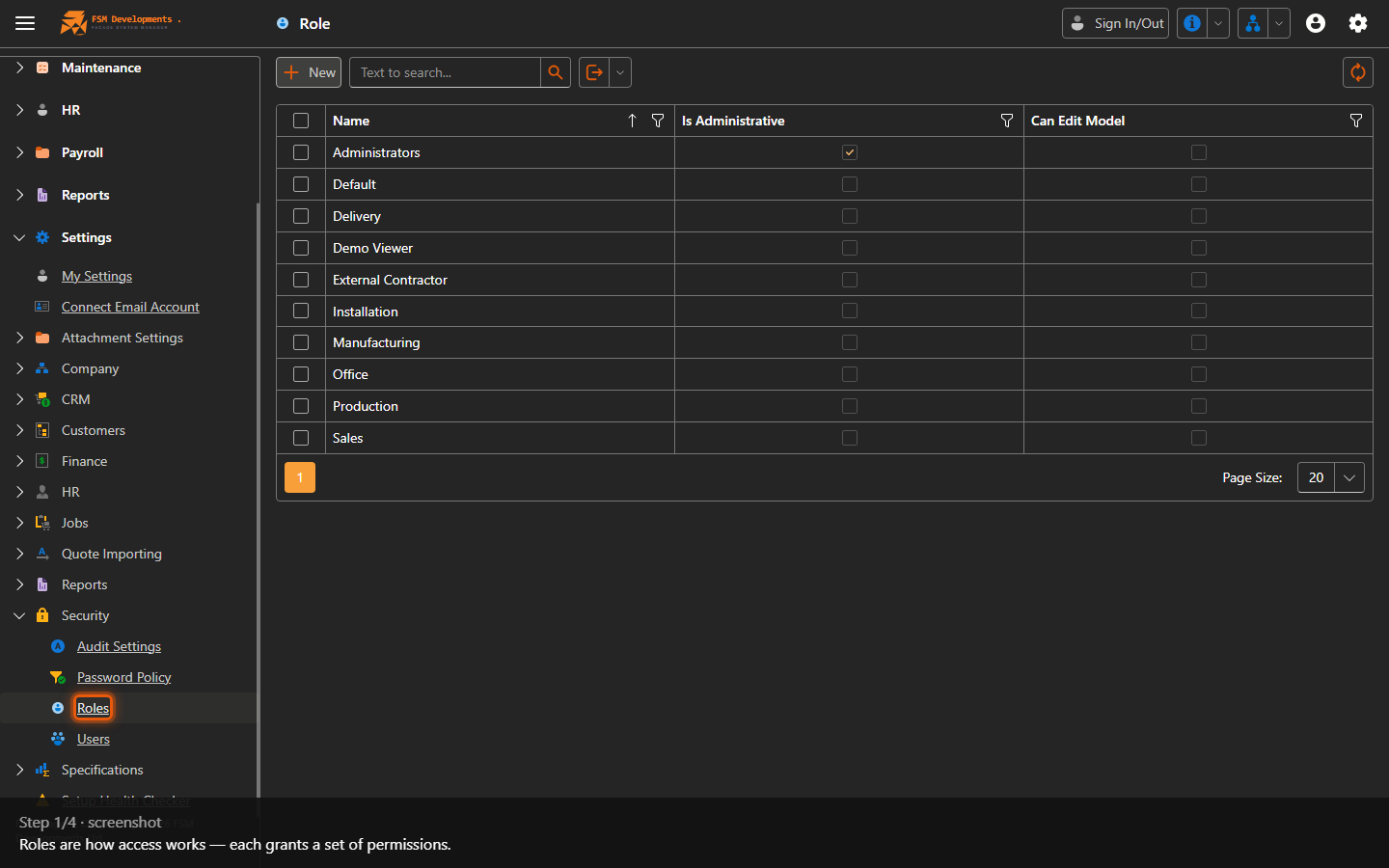Select the Sales row checkbox

[301, 438]
